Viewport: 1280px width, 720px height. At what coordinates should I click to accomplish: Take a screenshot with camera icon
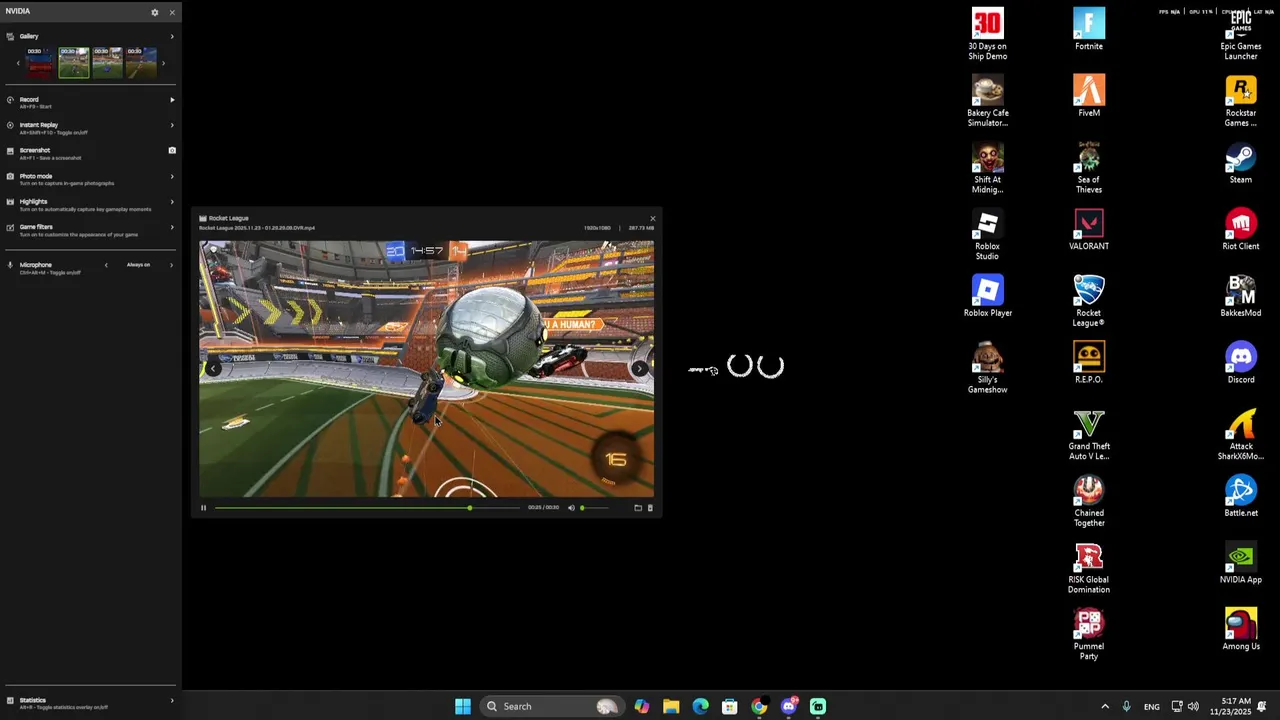(x=172, y=150)
